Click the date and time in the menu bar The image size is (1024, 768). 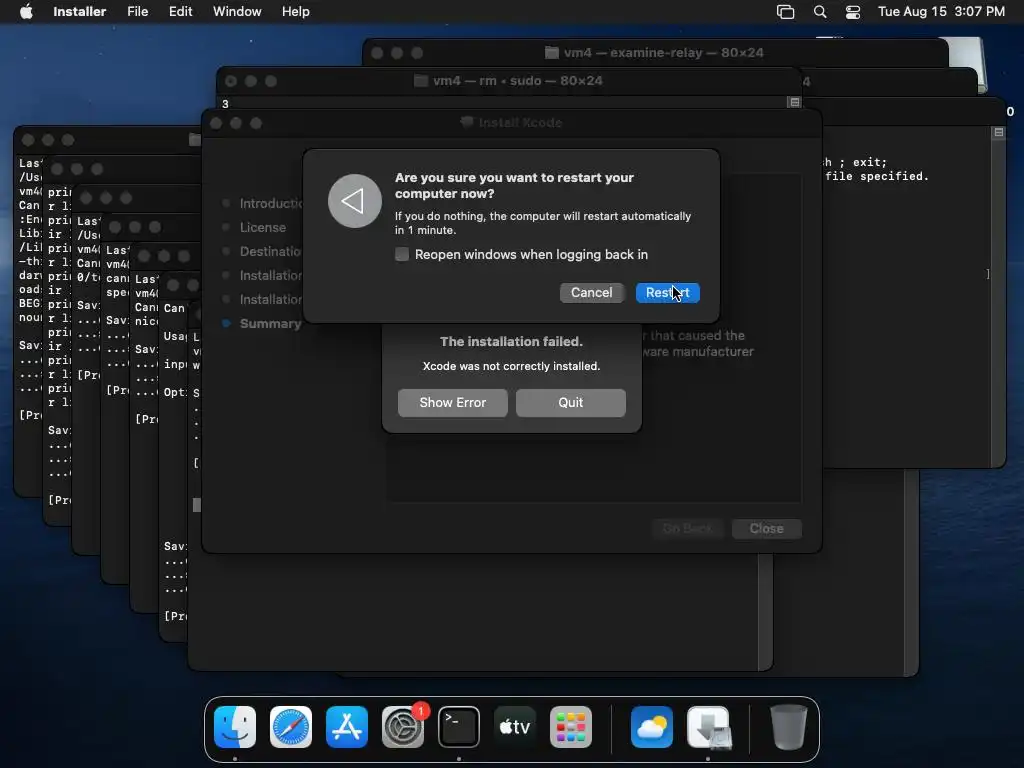click(x=941, y=12)
